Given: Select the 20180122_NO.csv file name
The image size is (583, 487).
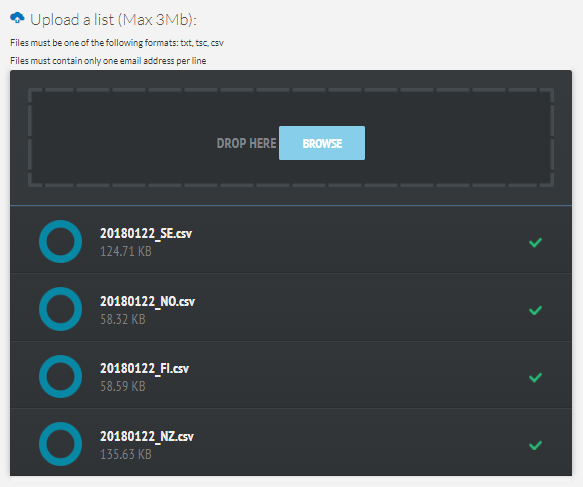Looking at the screenshot, I should (148, 301).
